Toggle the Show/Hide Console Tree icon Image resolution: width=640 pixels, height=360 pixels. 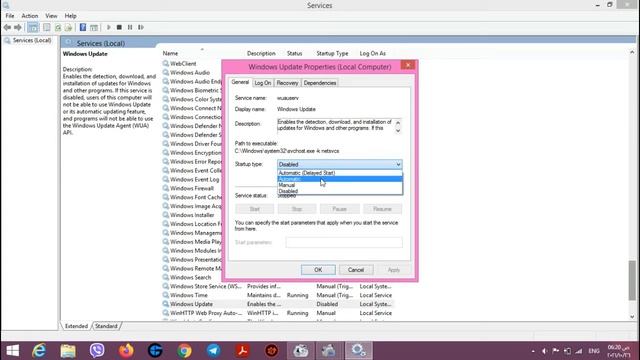click(x=33, y=27)
